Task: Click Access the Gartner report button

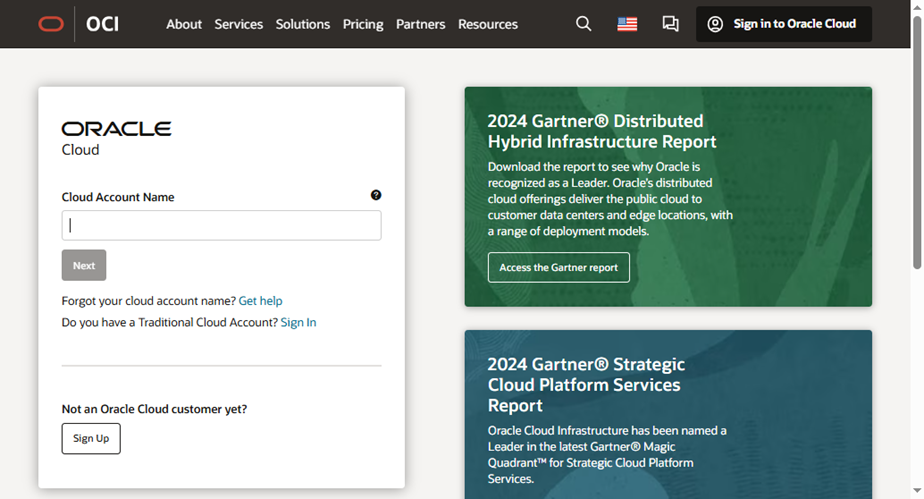Action: pos(559,267)
